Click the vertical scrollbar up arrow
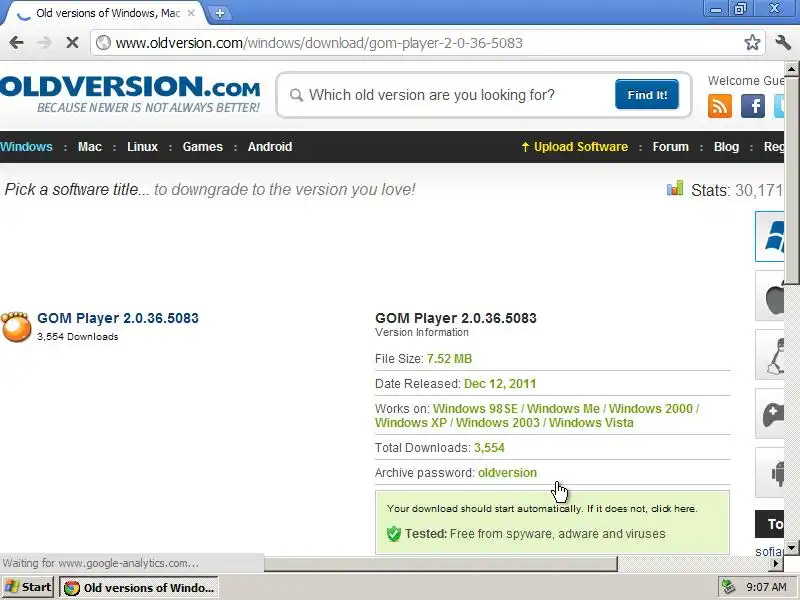Screen dimensions: 800x600 791,69
